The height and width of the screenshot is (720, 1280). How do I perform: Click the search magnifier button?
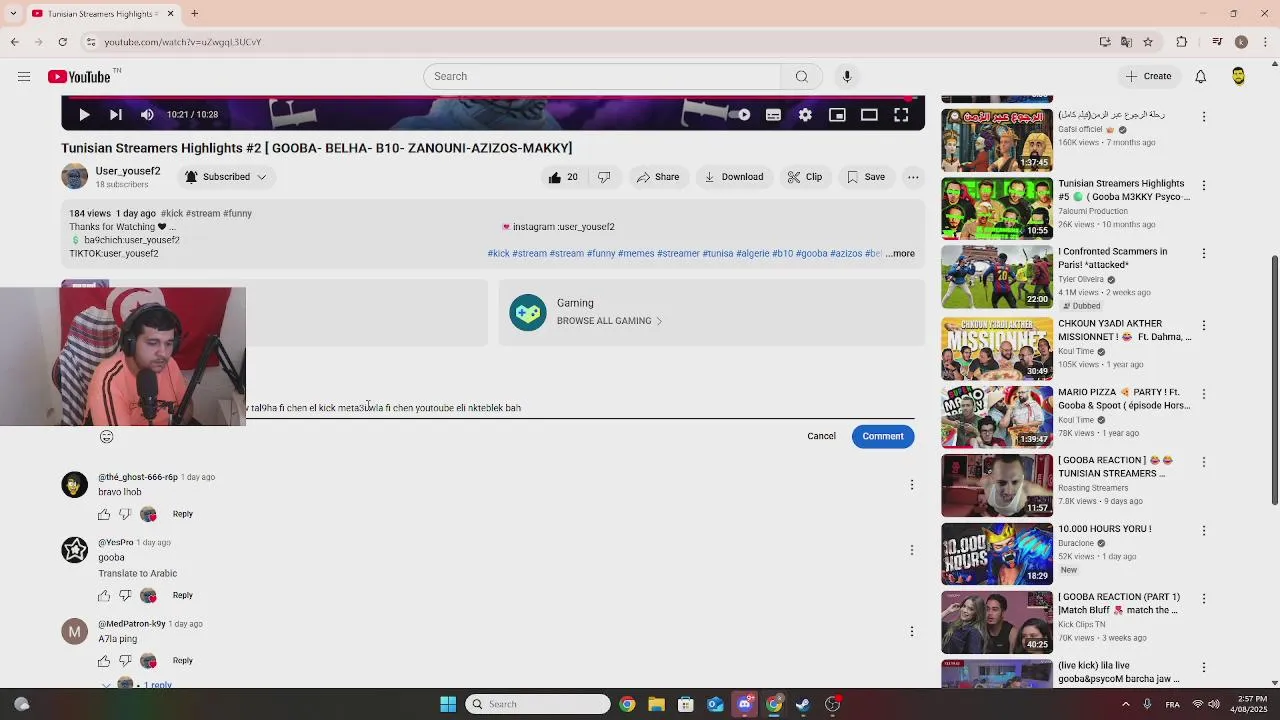801,76
